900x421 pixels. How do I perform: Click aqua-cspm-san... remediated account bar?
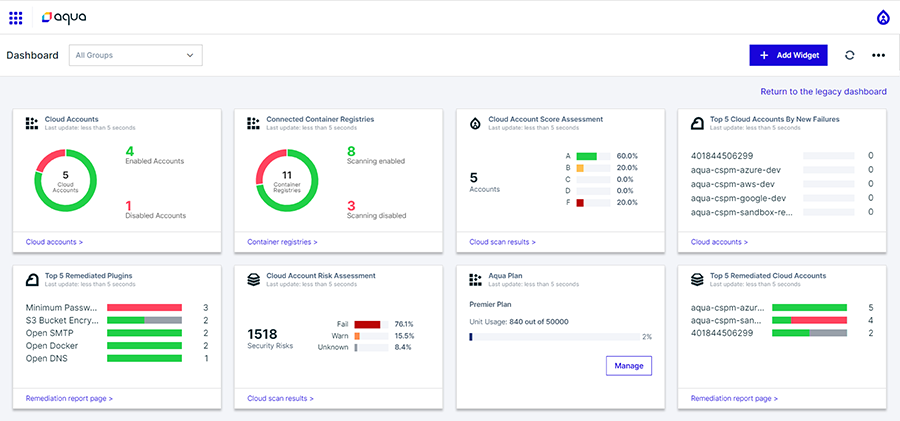tap(809, 320)
